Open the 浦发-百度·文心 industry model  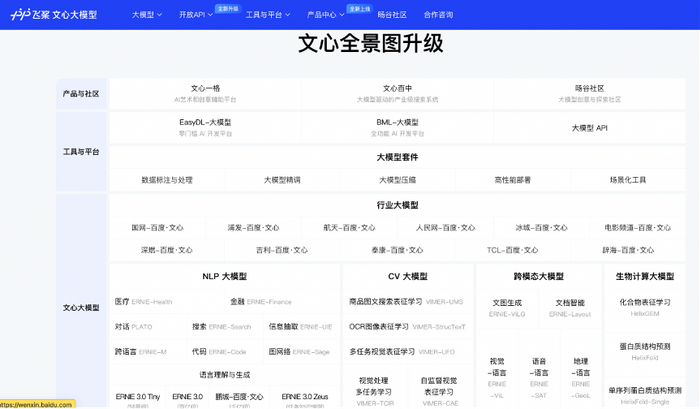(253, 228)
